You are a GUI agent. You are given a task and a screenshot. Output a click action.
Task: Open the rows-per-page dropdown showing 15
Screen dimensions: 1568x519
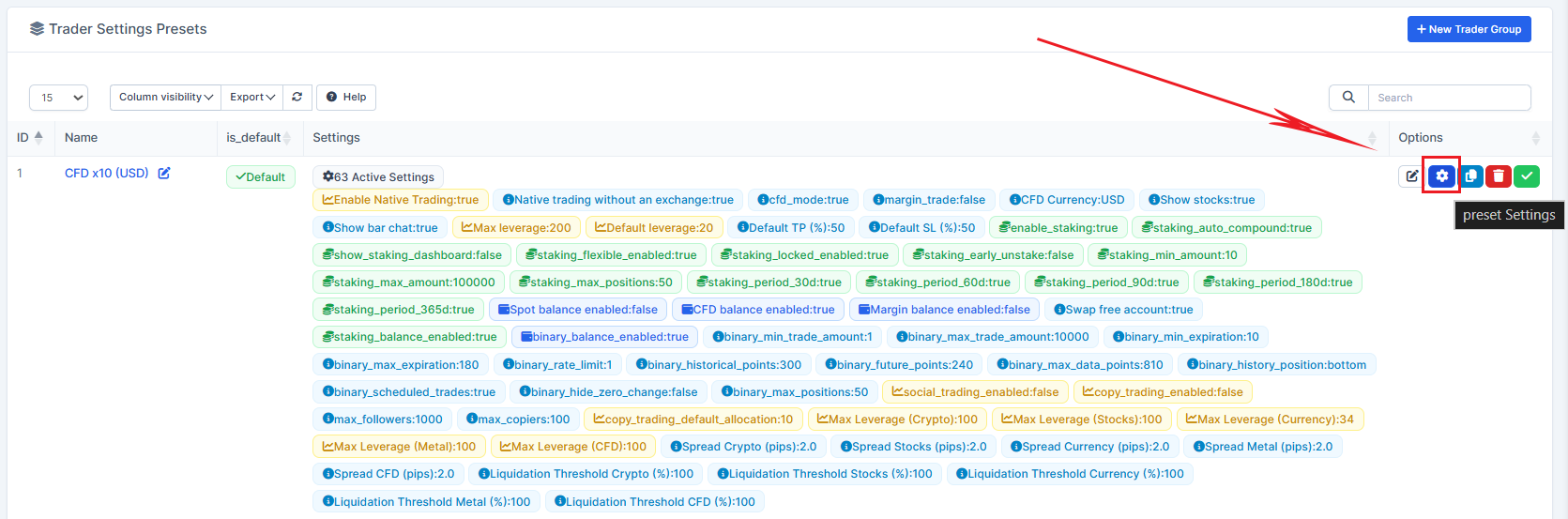click(58, 97)
